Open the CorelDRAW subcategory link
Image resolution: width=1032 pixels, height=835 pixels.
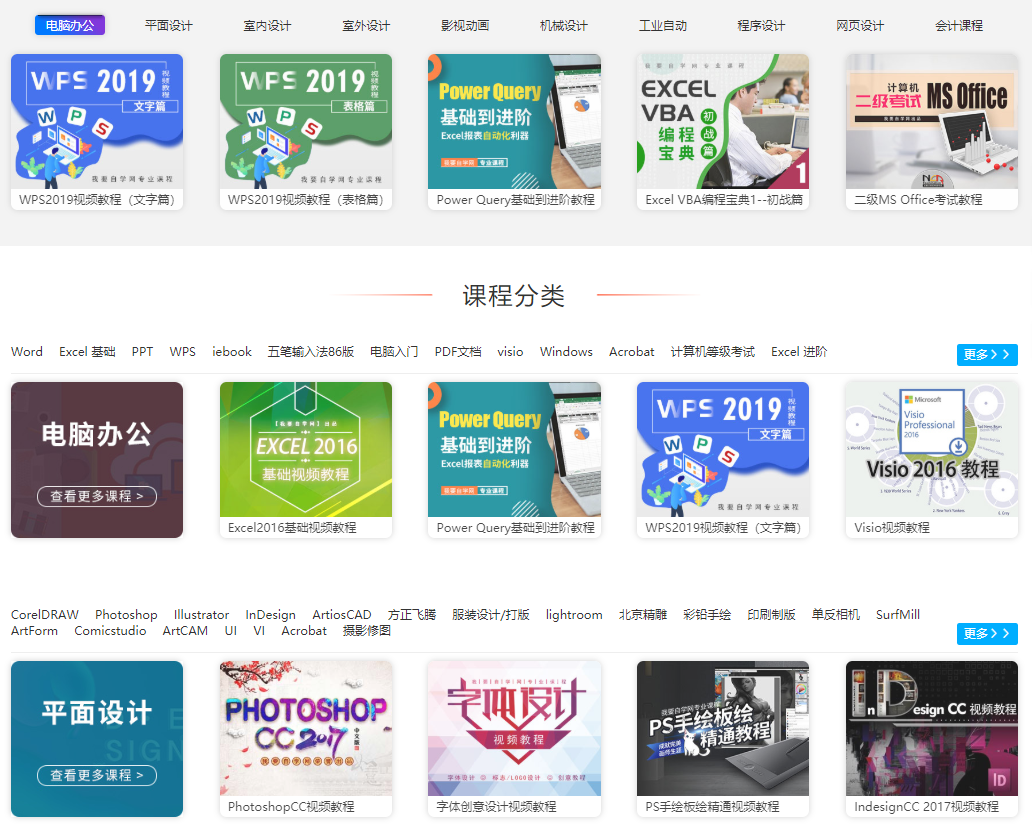click(x=45, y=615)
